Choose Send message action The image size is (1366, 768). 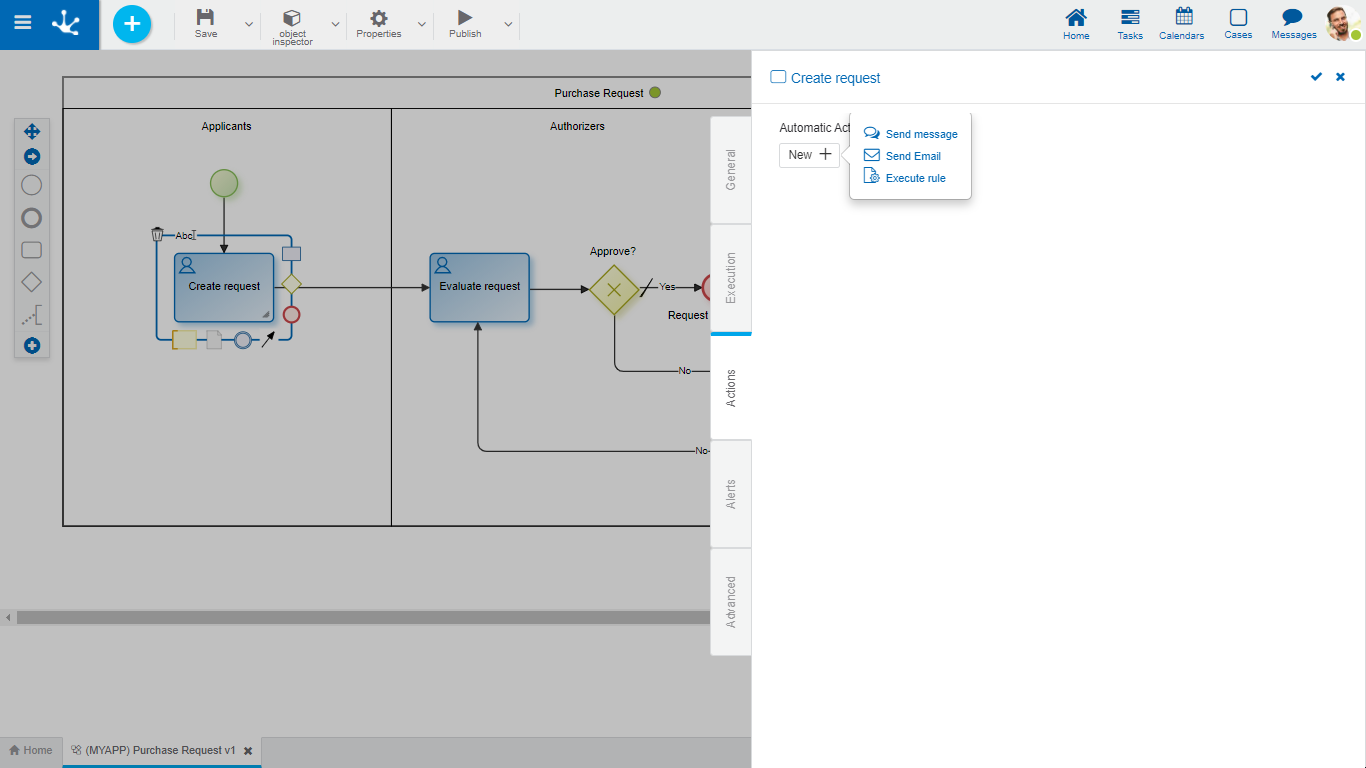click(x=910, y=134)
